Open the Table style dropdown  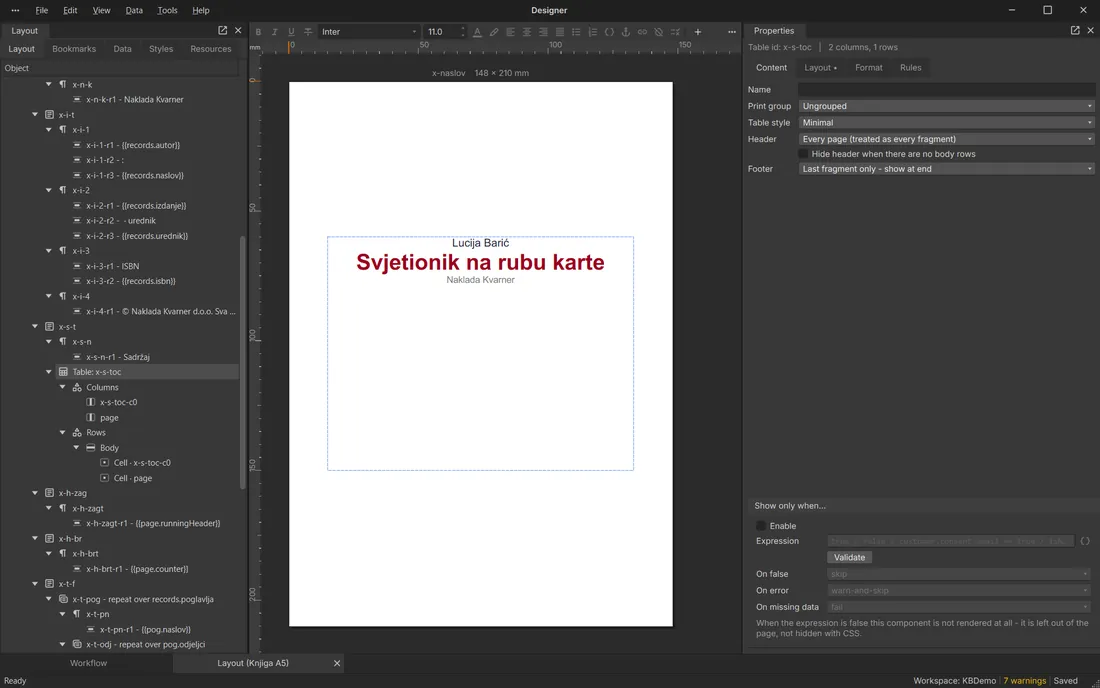[x=946, y=123]
